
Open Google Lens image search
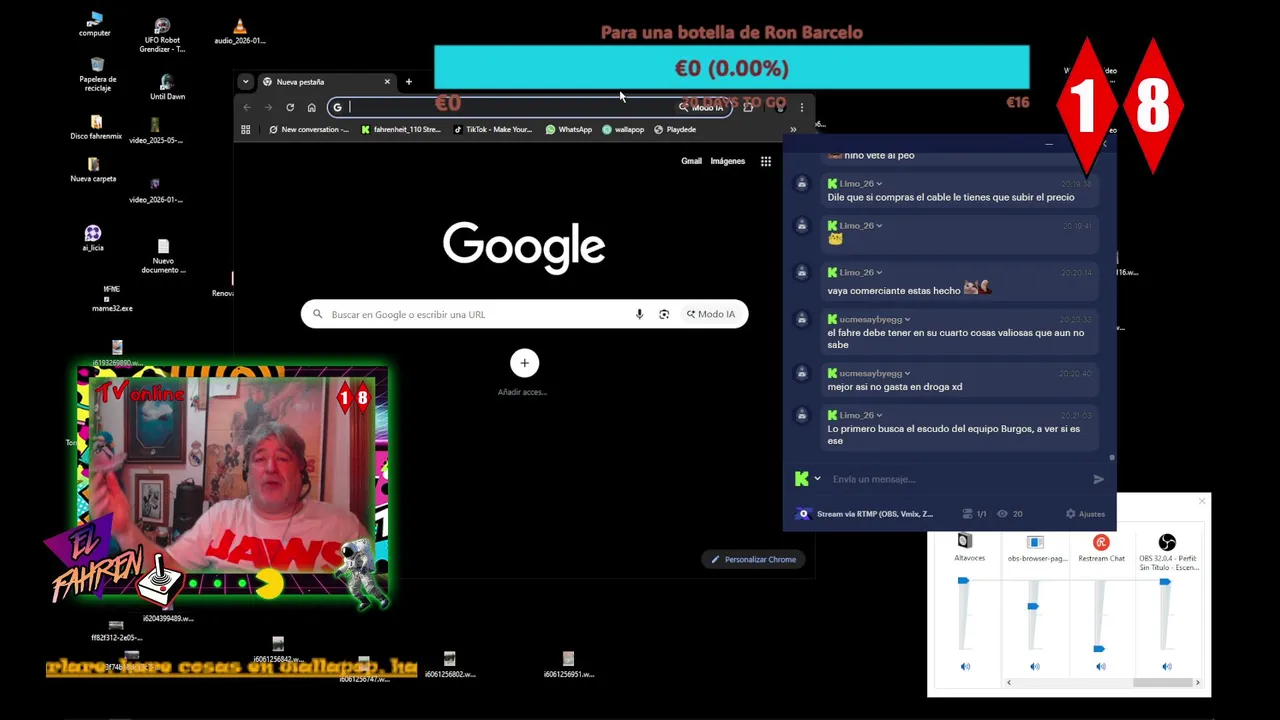(664, 314)
